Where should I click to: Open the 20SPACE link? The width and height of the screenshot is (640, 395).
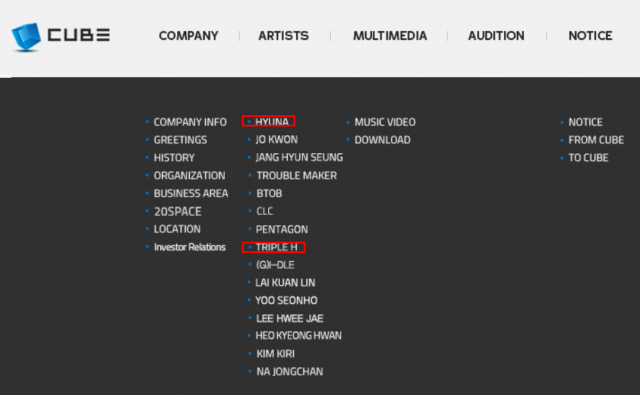click(x=178, y=211)
